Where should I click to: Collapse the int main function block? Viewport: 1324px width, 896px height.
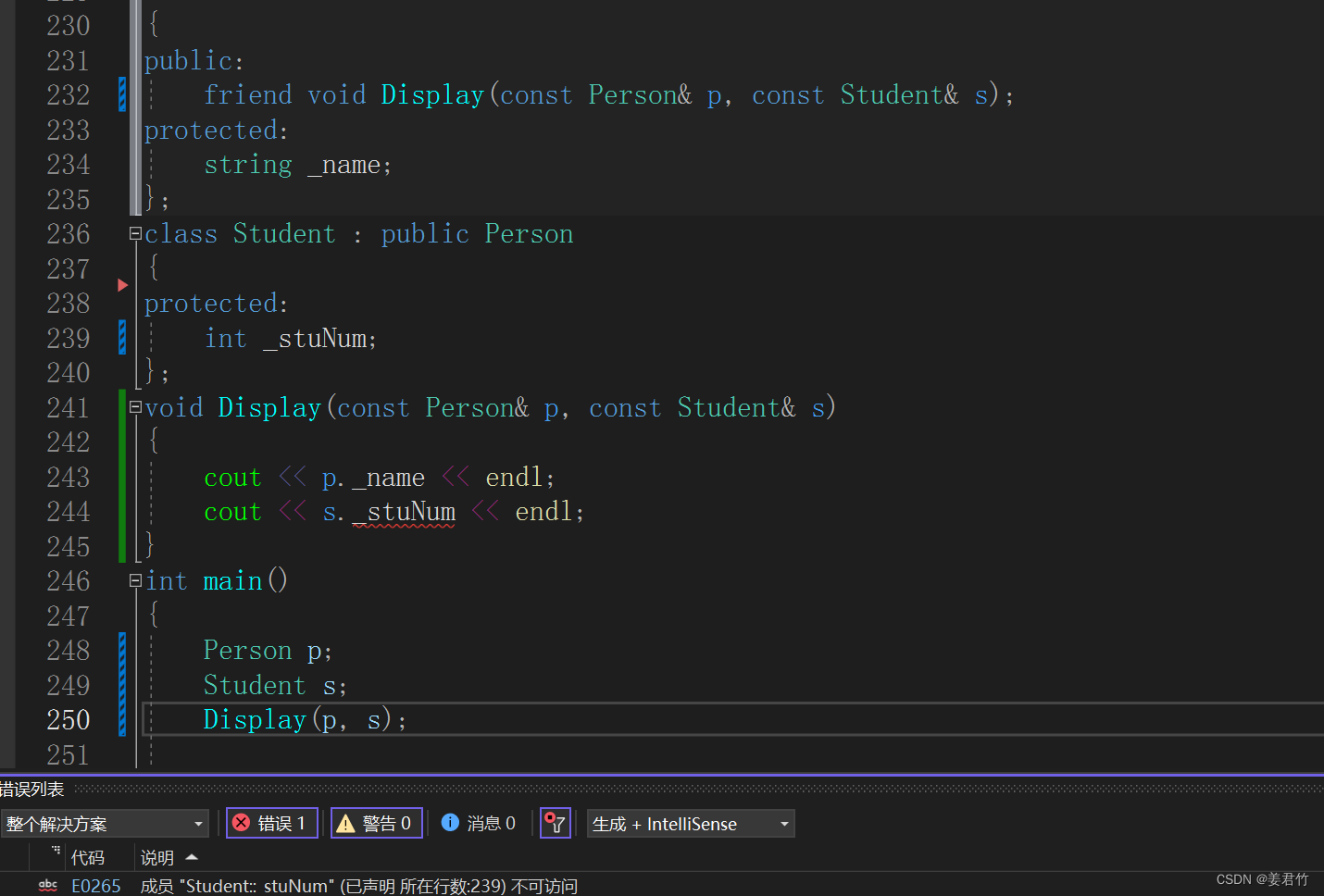(135, 580)
